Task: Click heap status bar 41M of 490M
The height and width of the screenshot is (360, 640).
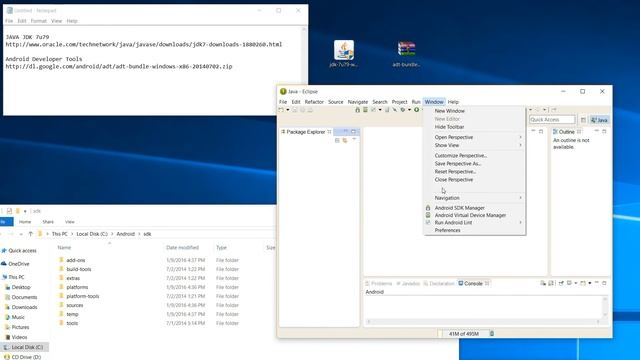Action: click(x=464, y=333)
